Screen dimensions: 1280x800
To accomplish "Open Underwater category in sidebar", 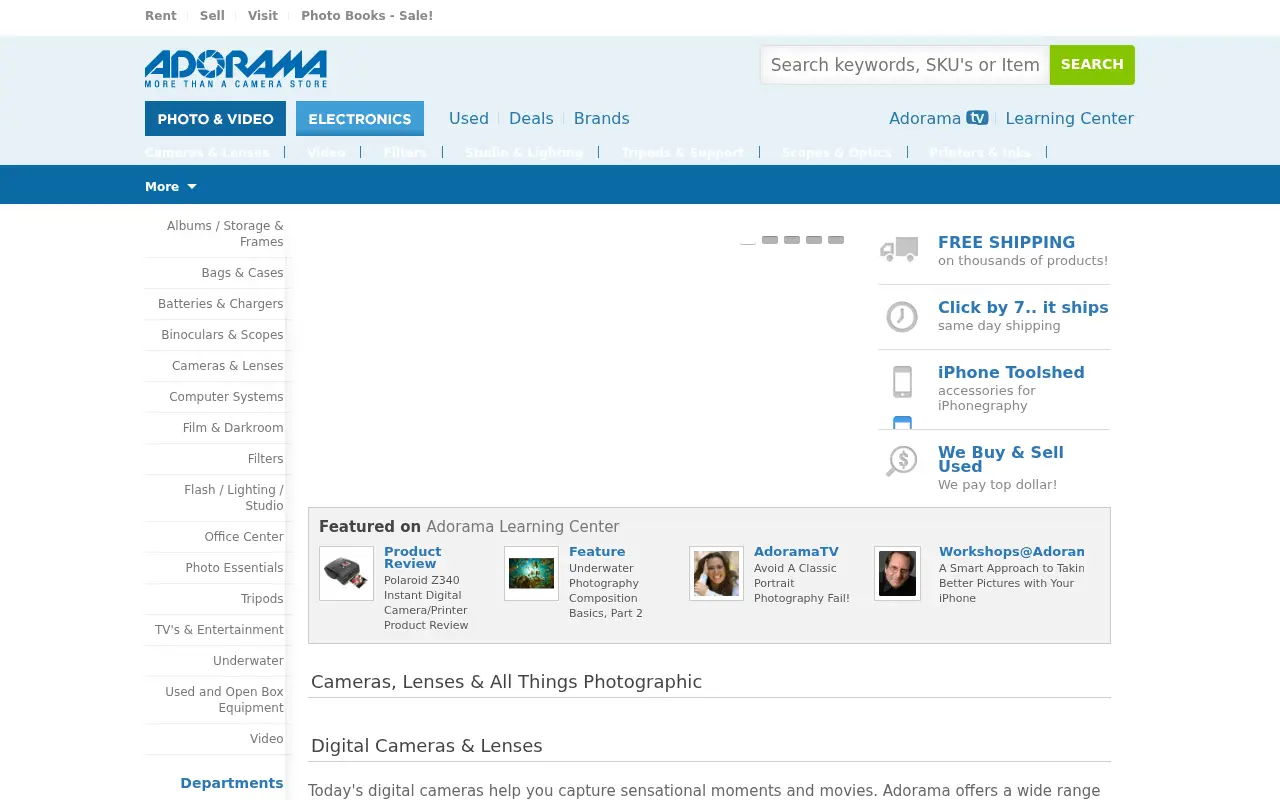I will [248, 661].
